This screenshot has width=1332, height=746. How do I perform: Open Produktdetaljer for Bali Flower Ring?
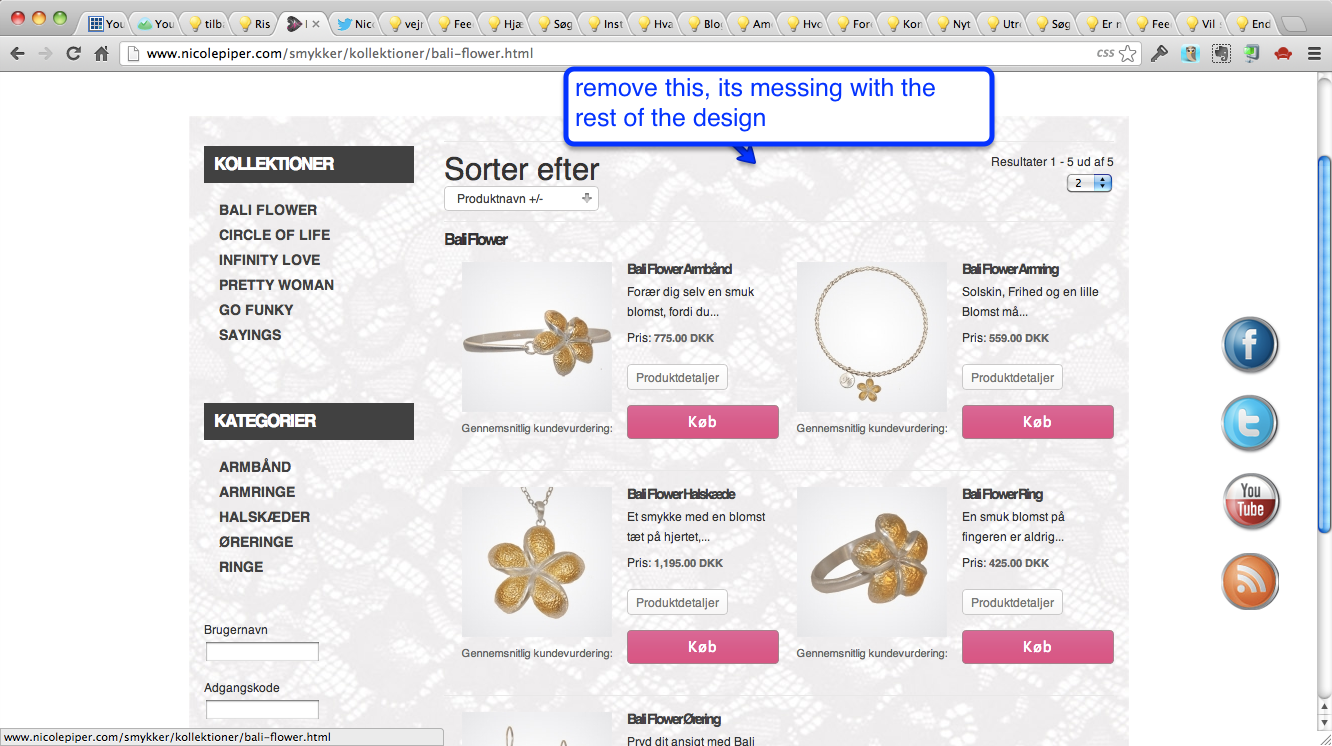(1012, 603)
